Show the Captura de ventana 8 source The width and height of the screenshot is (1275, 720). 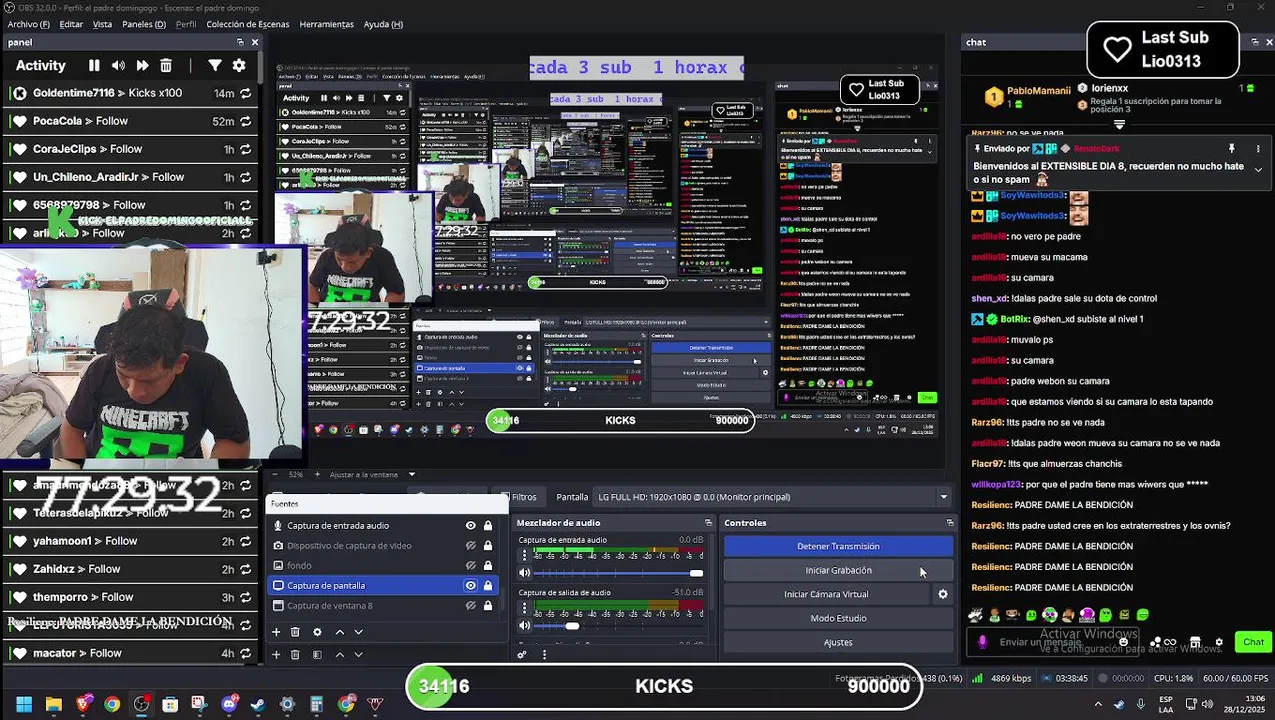tap(470, 605)
